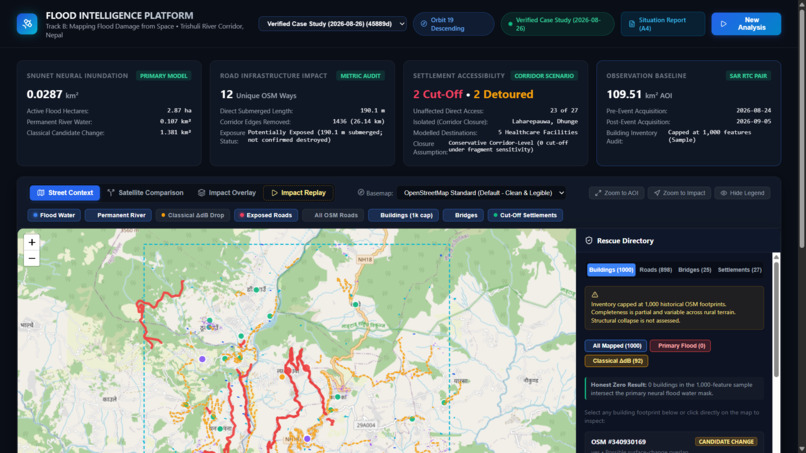The height and width of the screenshot is (453, 806).
Task: Switch to the Impact Overlay tab
Action: [x=227, y=193]
